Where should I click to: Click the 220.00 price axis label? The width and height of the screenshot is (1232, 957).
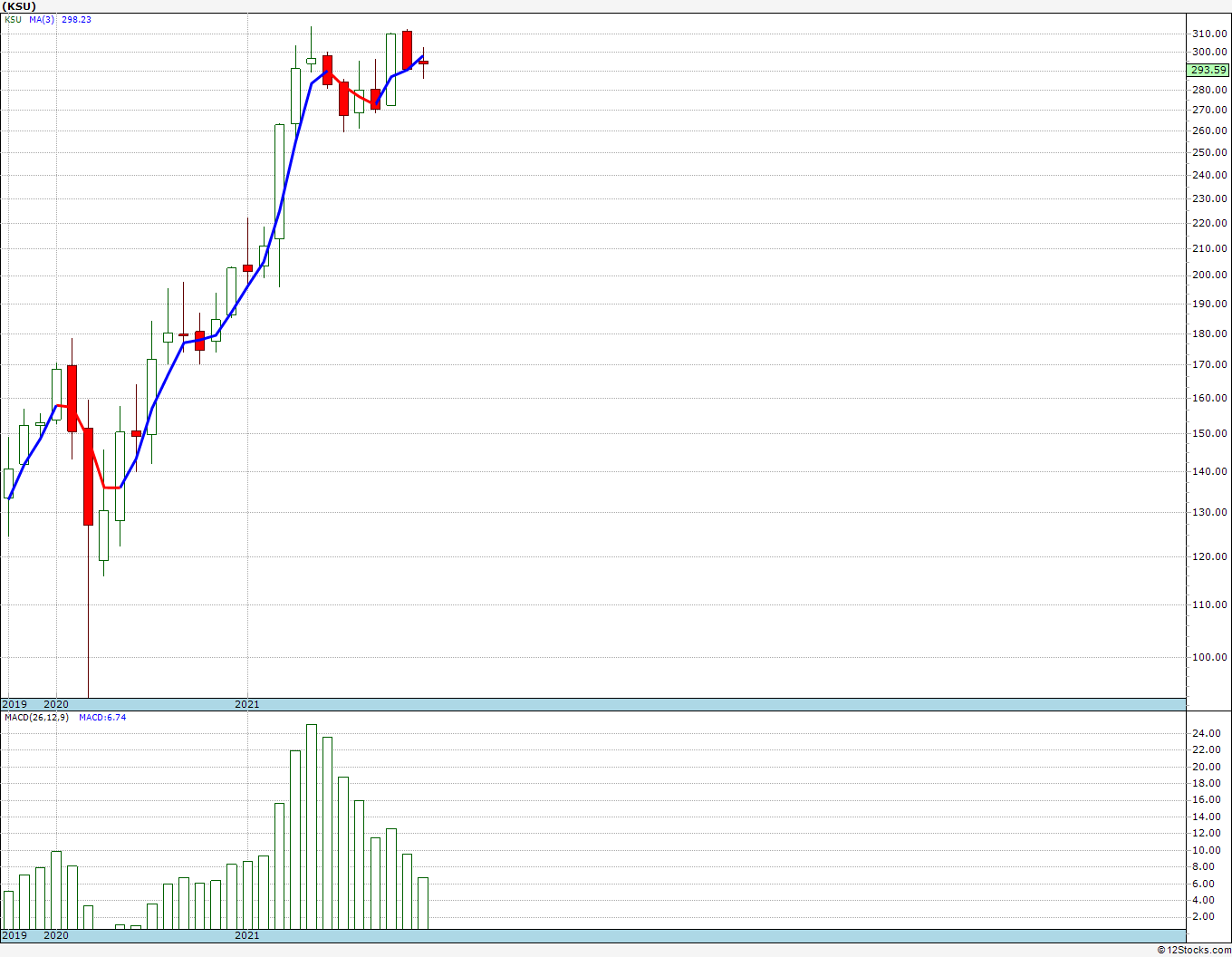(1209, 223)
